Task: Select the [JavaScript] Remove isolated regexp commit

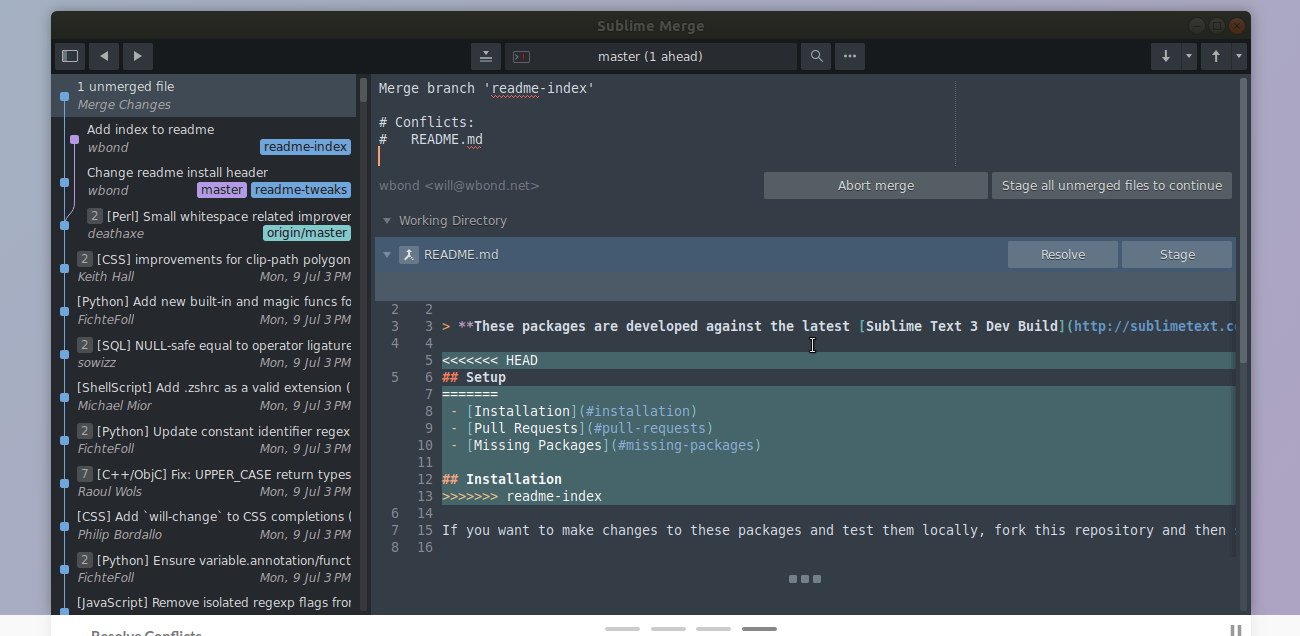Action: (x=204, y=603)
